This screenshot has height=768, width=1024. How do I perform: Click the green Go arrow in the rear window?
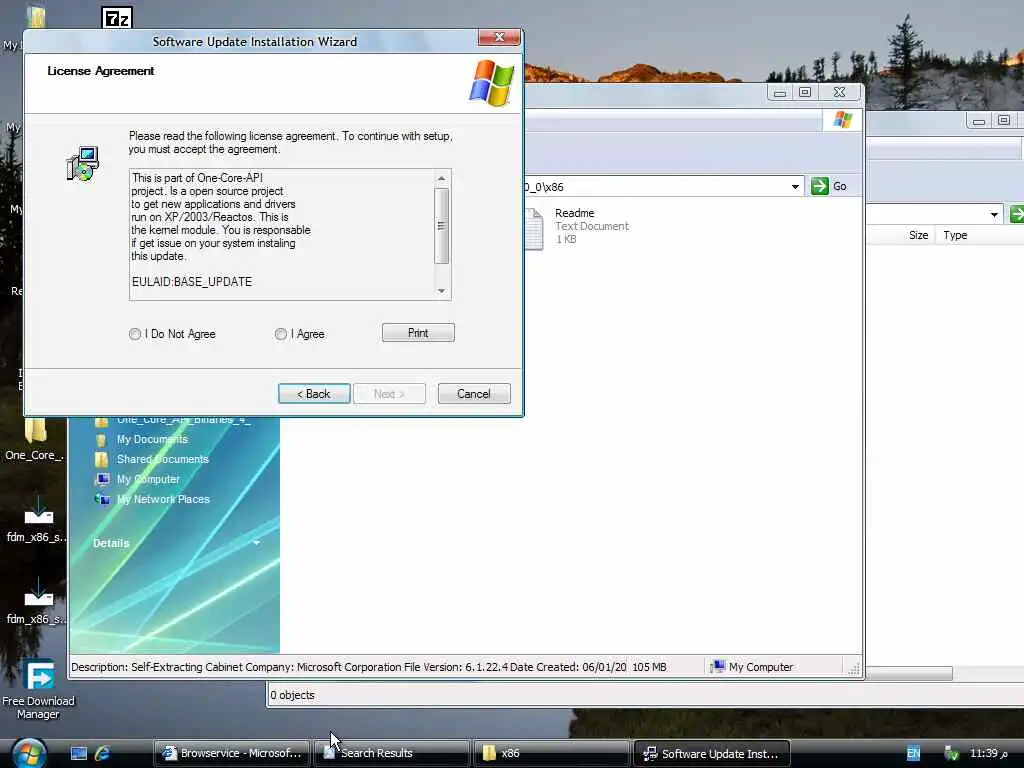click(1017, 214)
